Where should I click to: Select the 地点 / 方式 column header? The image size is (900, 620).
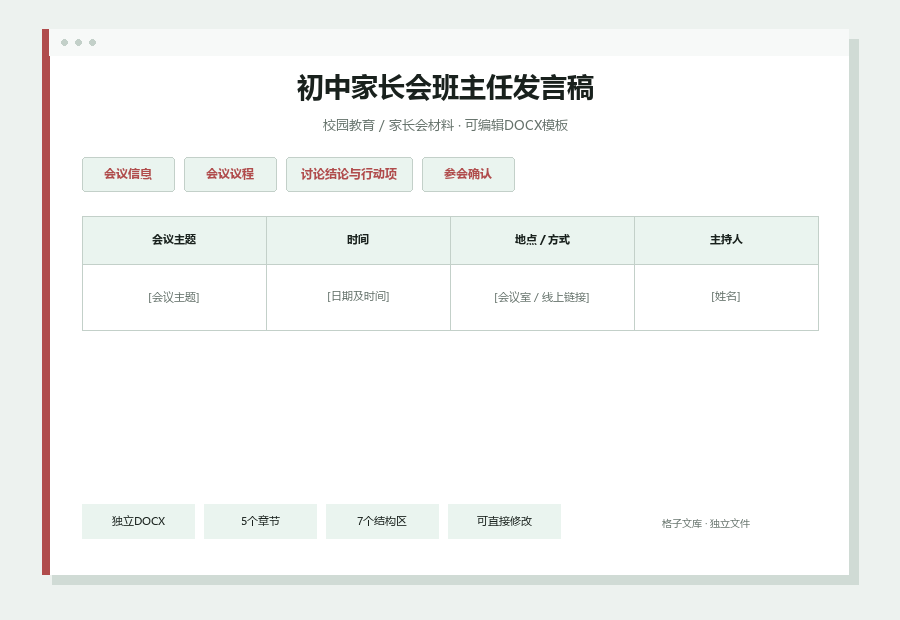pyautogui.click(x=542, y=240)
